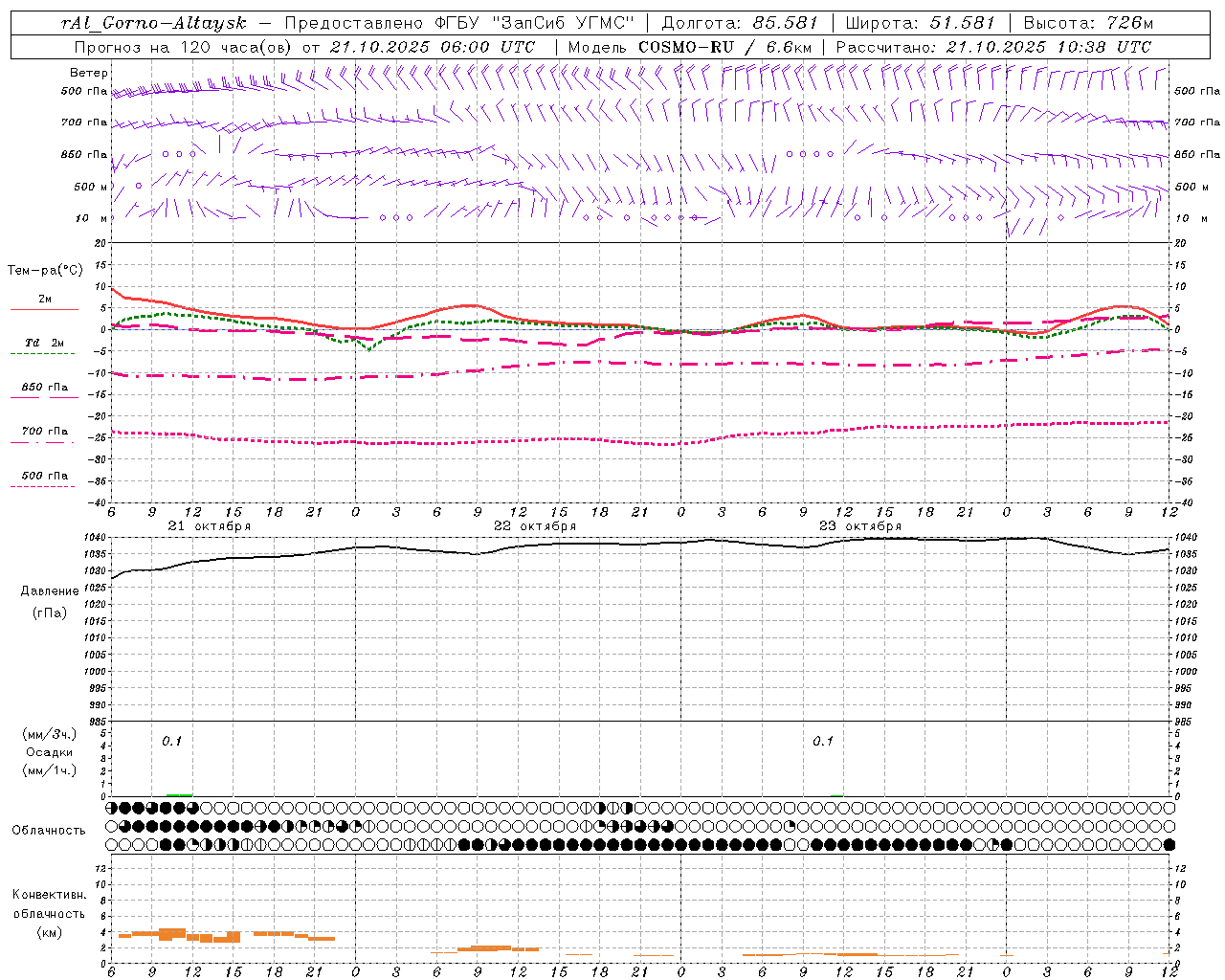This screenshot has height=980, width=1225.
Task: Click the Высота: 726м value
Action: (1088, 23)
